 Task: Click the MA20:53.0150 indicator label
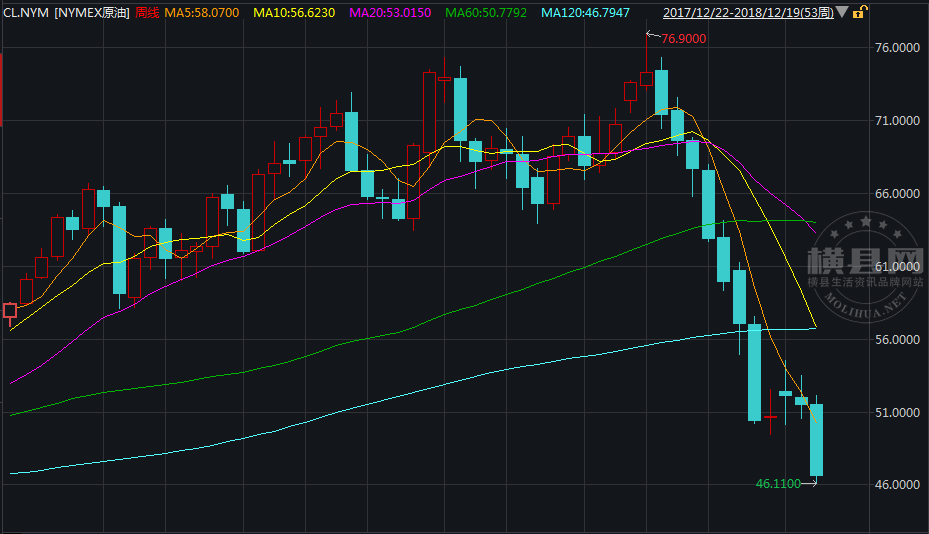pos(390,12)
